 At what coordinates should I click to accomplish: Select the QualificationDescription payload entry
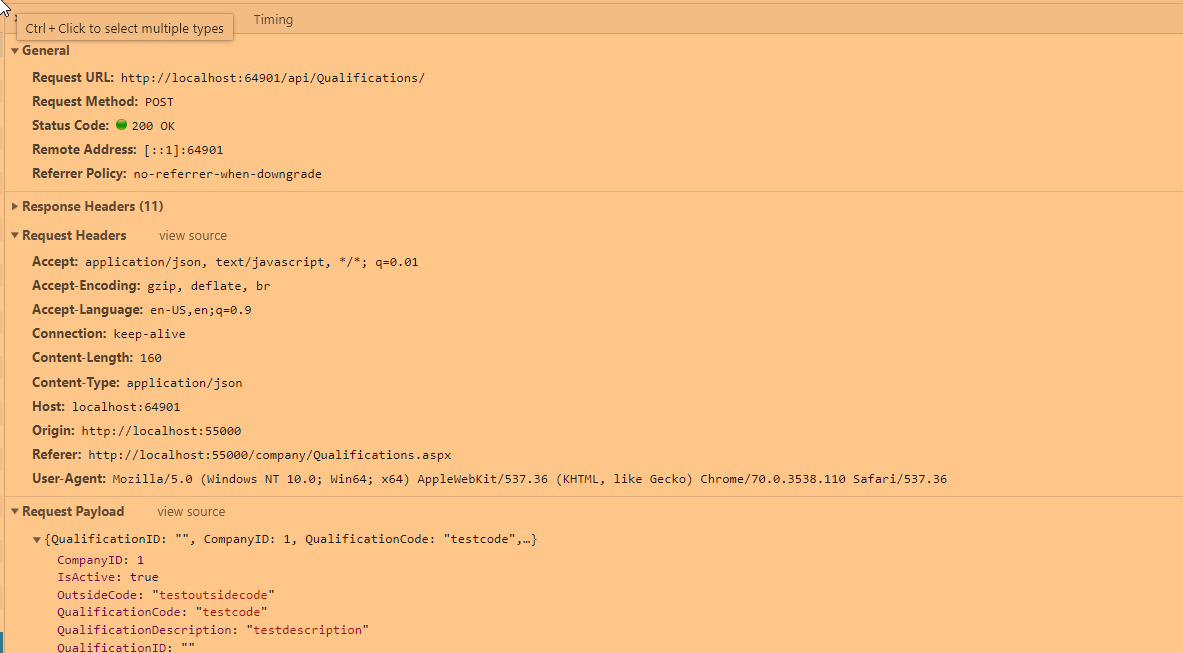(212, 631)
